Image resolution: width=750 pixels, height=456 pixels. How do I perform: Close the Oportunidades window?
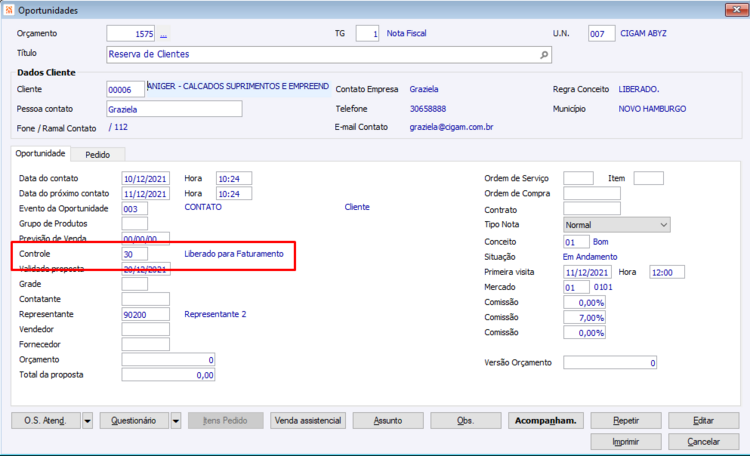(736, 10)
